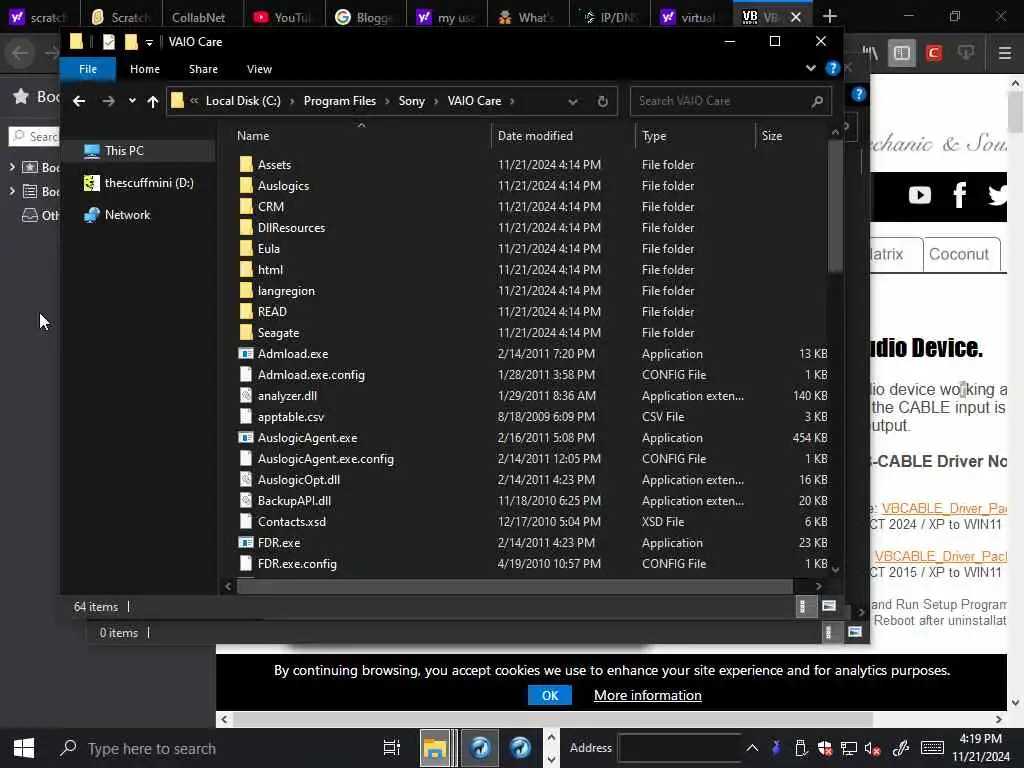Expand the ribbon with chevron
The image size is (1024, 768).
(810, 68)
